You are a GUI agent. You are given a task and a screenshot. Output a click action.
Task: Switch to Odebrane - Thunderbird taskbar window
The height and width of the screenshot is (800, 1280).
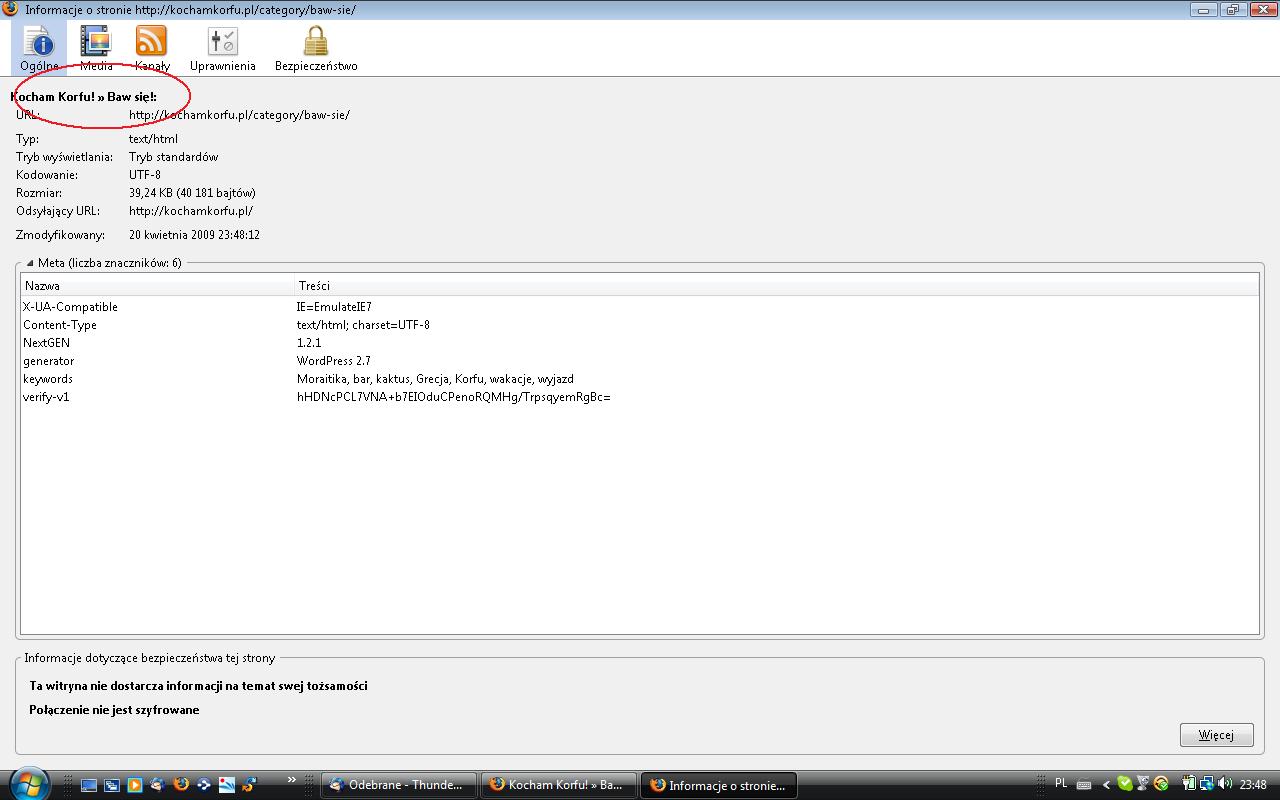[399, 785]
